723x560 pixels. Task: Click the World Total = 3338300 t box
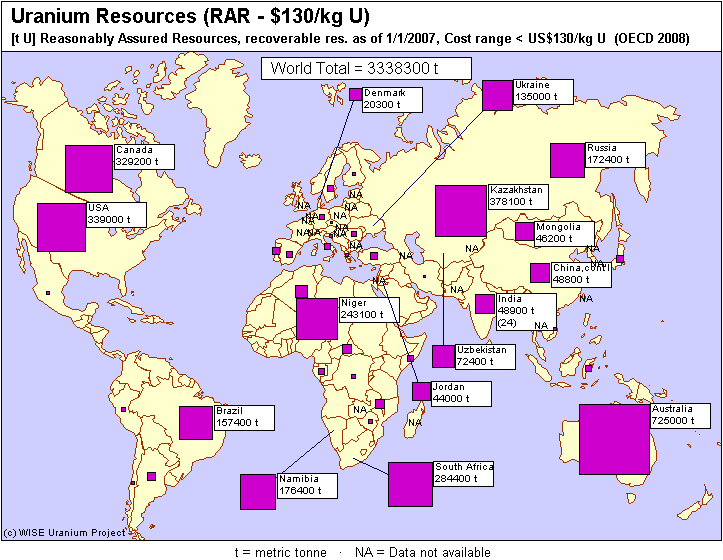366,68
